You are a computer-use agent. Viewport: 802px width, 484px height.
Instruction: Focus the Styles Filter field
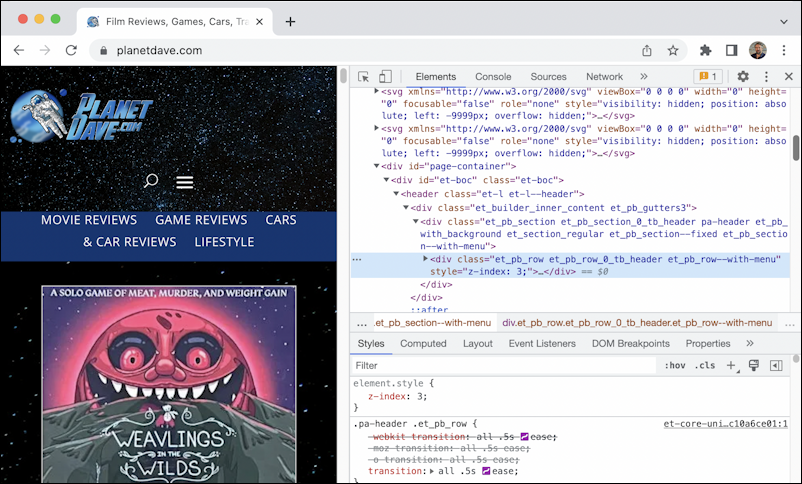tap(504, 365)
